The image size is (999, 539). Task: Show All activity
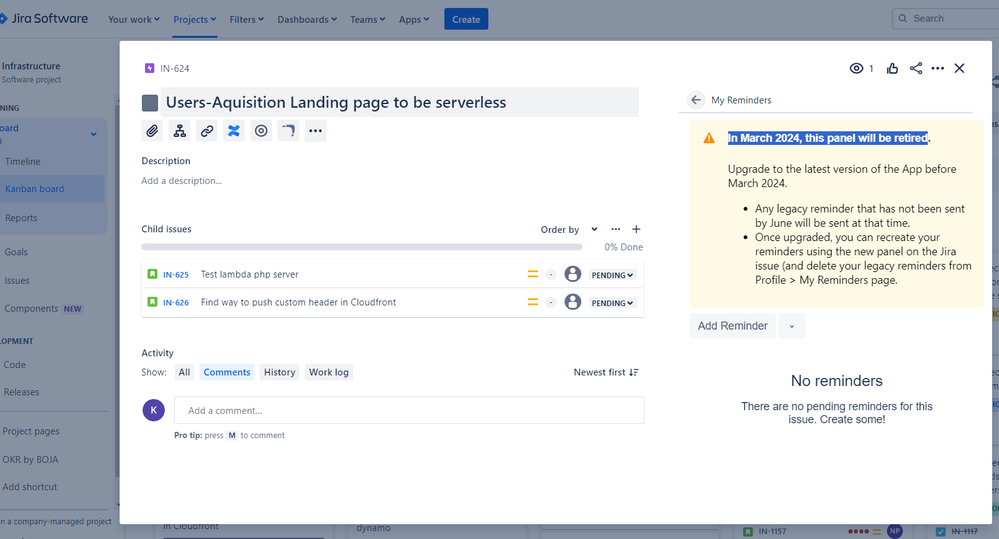click(x=184, y=372)
